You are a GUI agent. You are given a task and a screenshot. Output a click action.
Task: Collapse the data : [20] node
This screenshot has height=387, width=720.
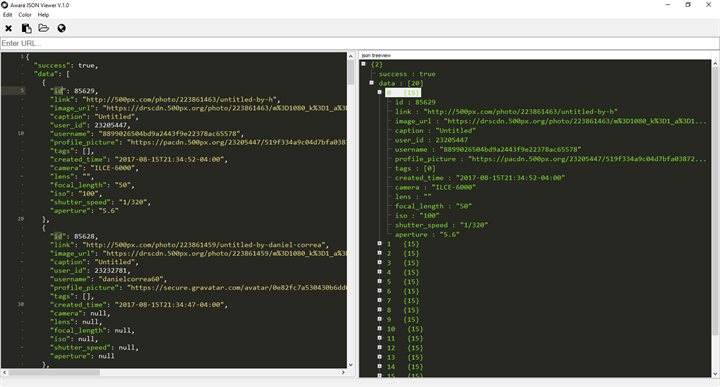pos(371,83)
